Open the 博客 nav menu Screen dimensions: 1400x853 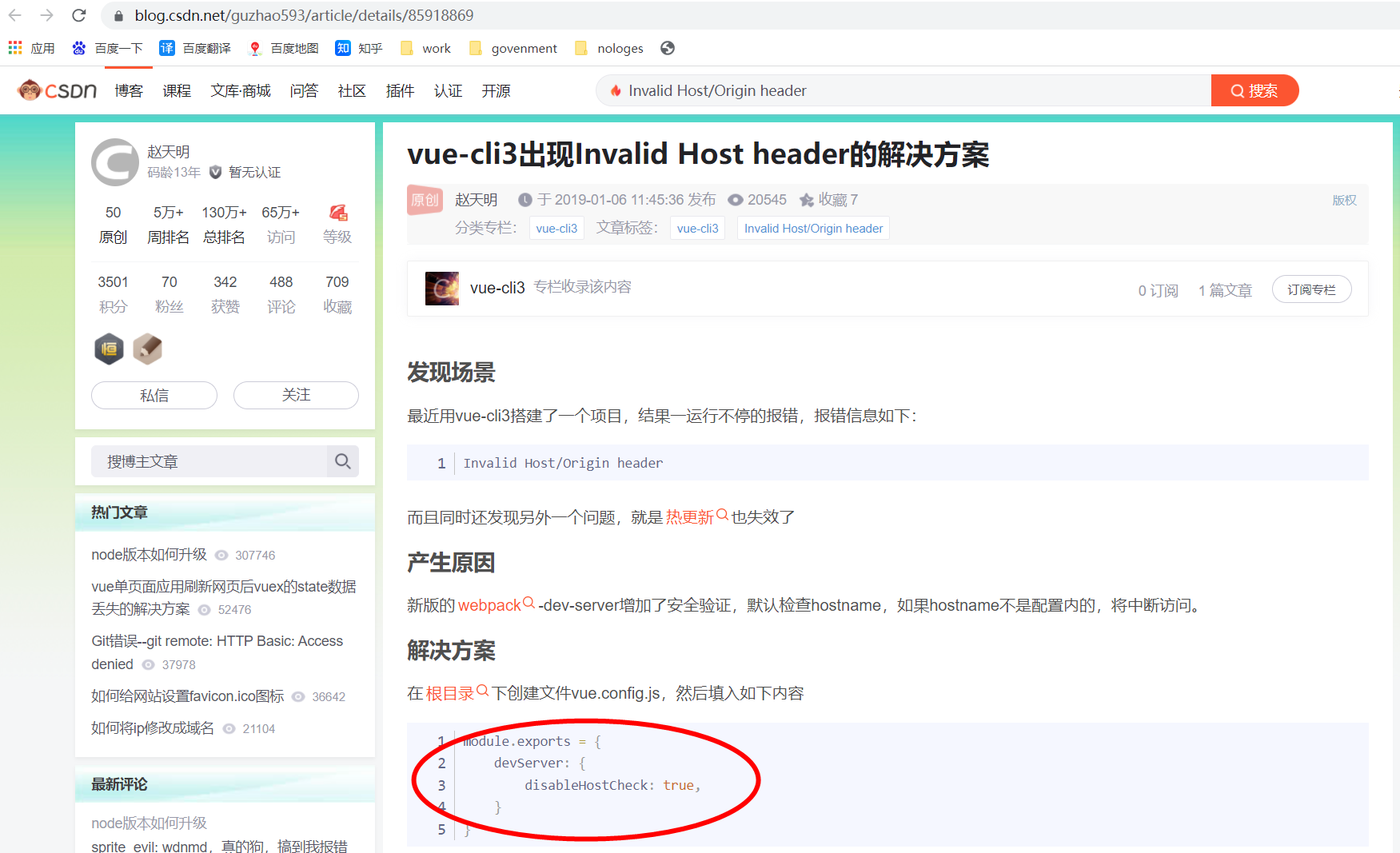(129, 90)
